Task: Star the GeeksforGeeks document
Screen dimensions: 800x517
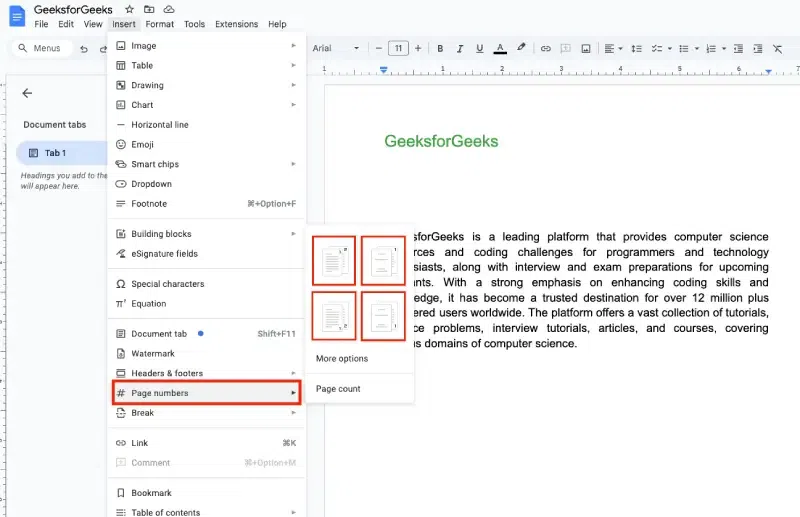Action: pyautogui.click(x=130, y=9)
